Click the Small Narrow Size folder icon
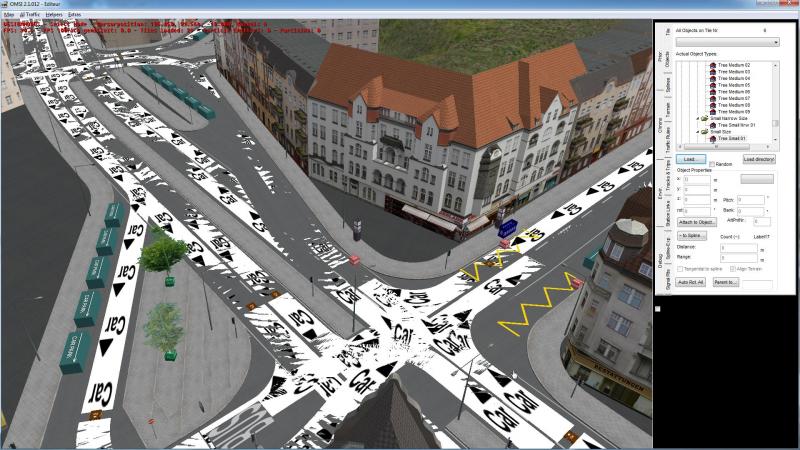This screenshot has width=800, height=450. point(705,118)
